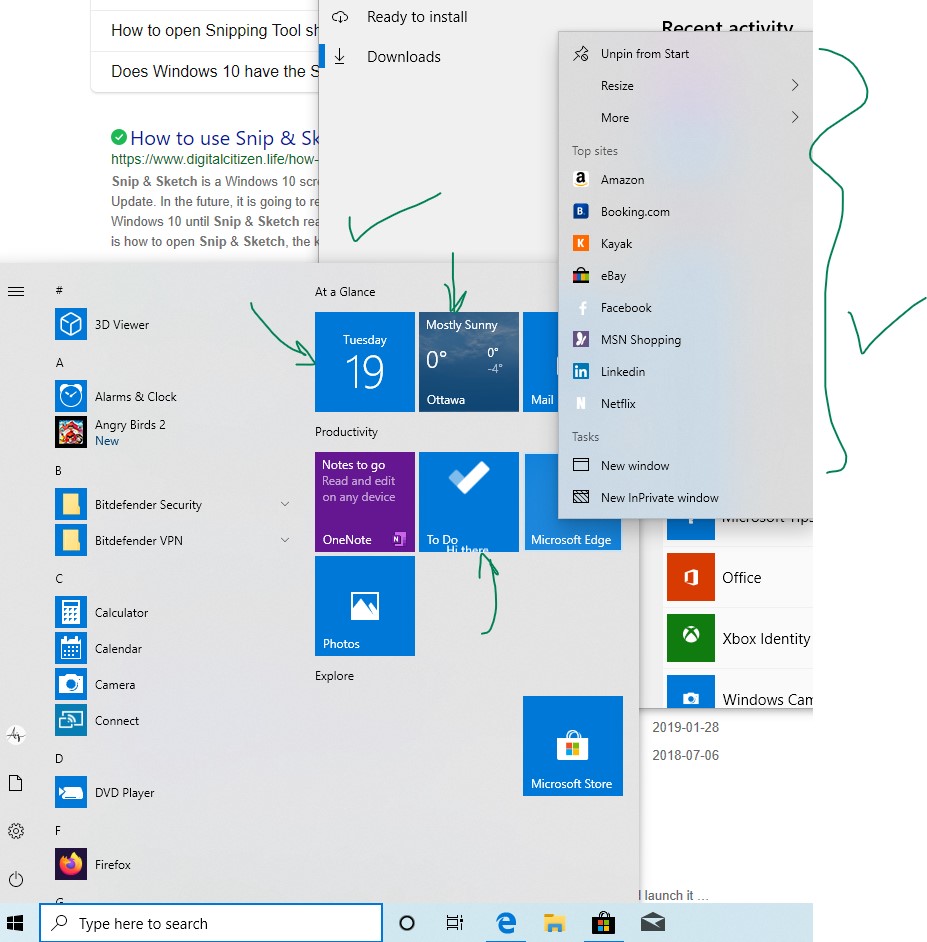This screenshot has width=927, height=942.
Task: Click the At a Glance group heading
Action: pos(345,292)
